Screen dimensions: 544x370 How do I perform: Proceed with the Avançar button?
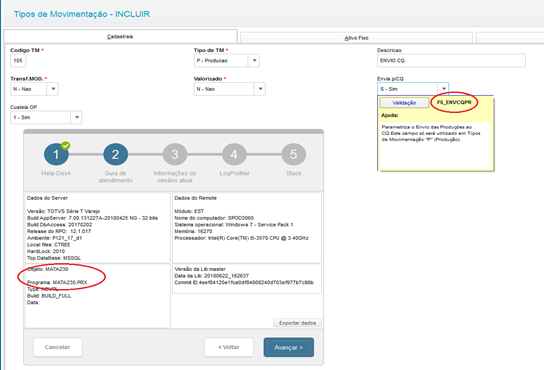(x=289, y=347)
